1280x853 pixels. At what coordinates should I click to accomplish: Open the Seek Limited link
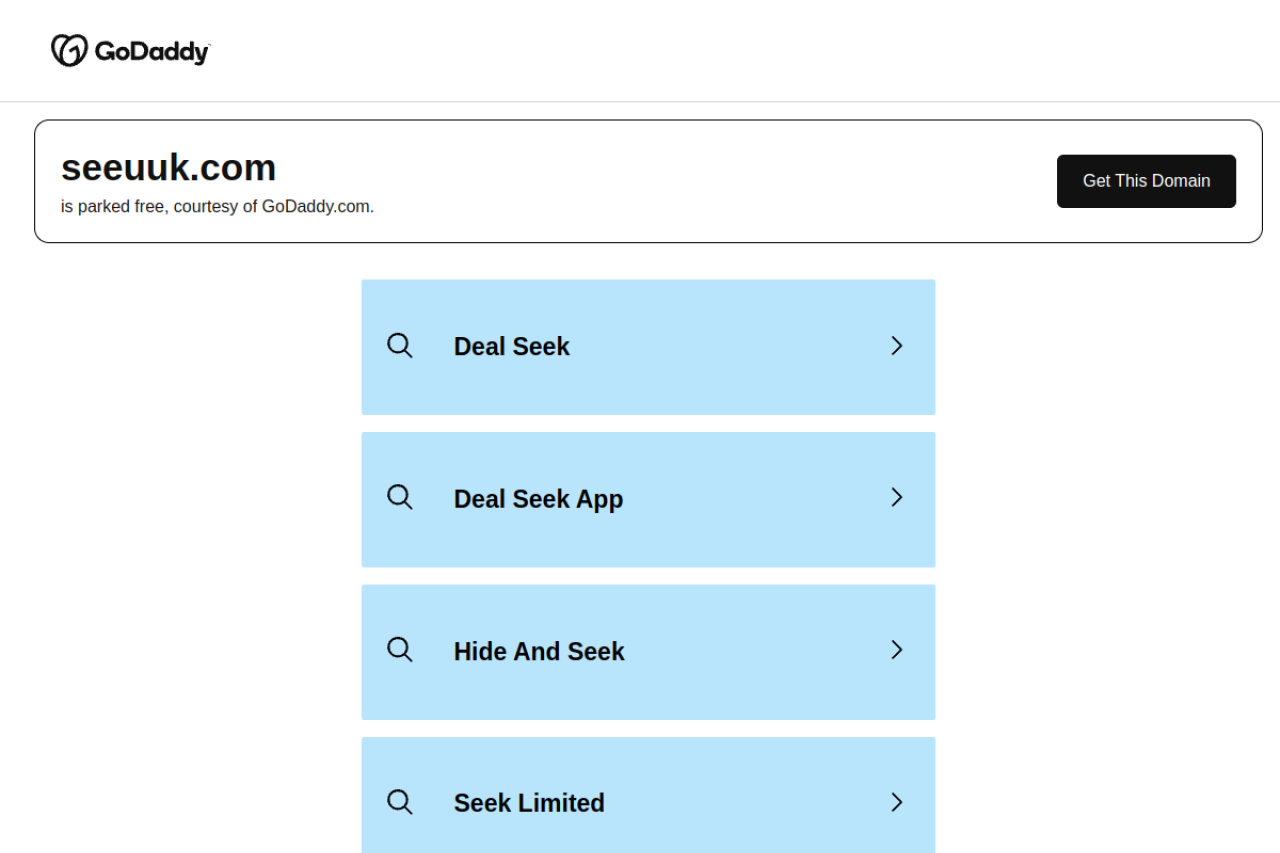click(x=529, y=803)
